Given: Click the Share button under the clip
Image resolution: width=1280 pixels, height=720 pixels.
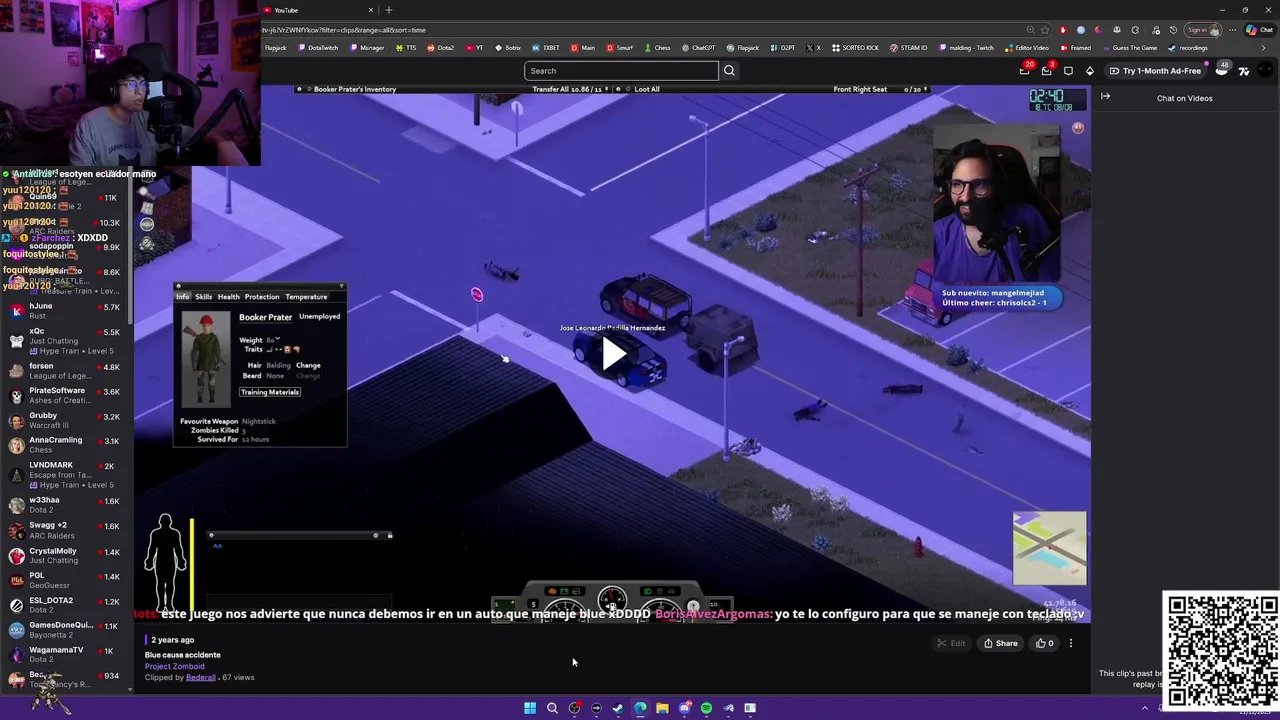Looking at the screenshot, I should click(x=1000, y=643).
